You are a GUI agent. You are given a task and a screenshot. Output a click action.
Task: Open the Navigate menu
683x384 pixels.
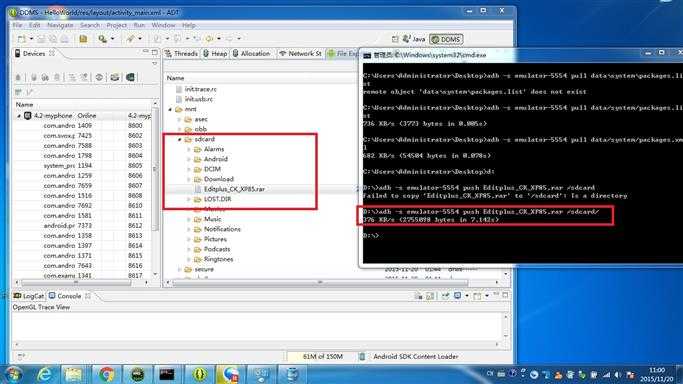tap(60, 25)
